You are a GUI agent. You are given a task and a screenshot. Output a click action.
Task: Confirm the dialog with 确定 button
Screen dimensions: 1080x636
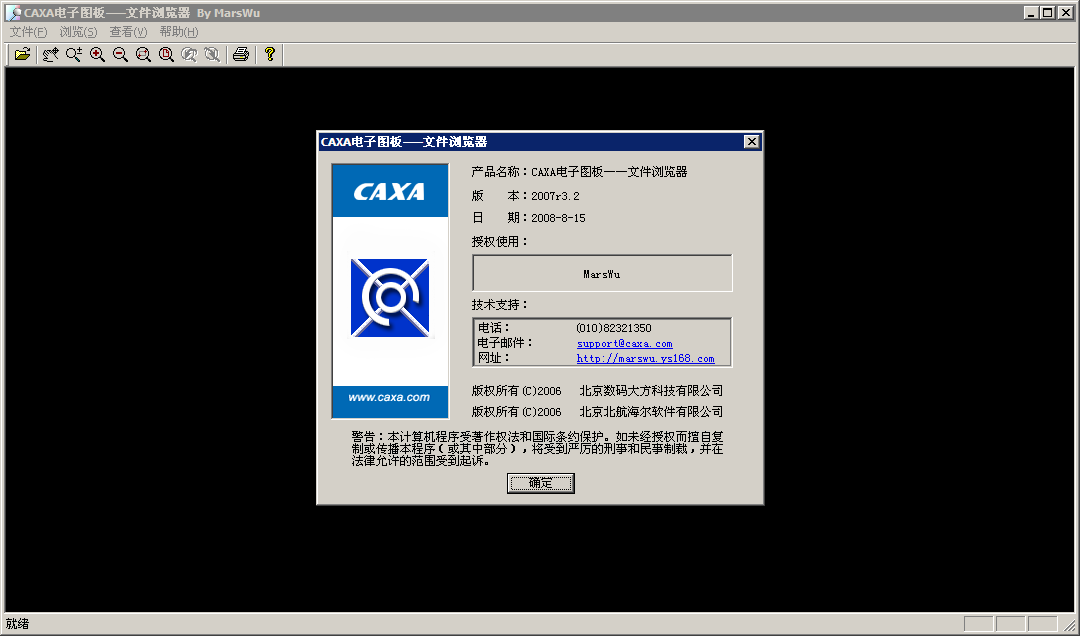(540, 483)
